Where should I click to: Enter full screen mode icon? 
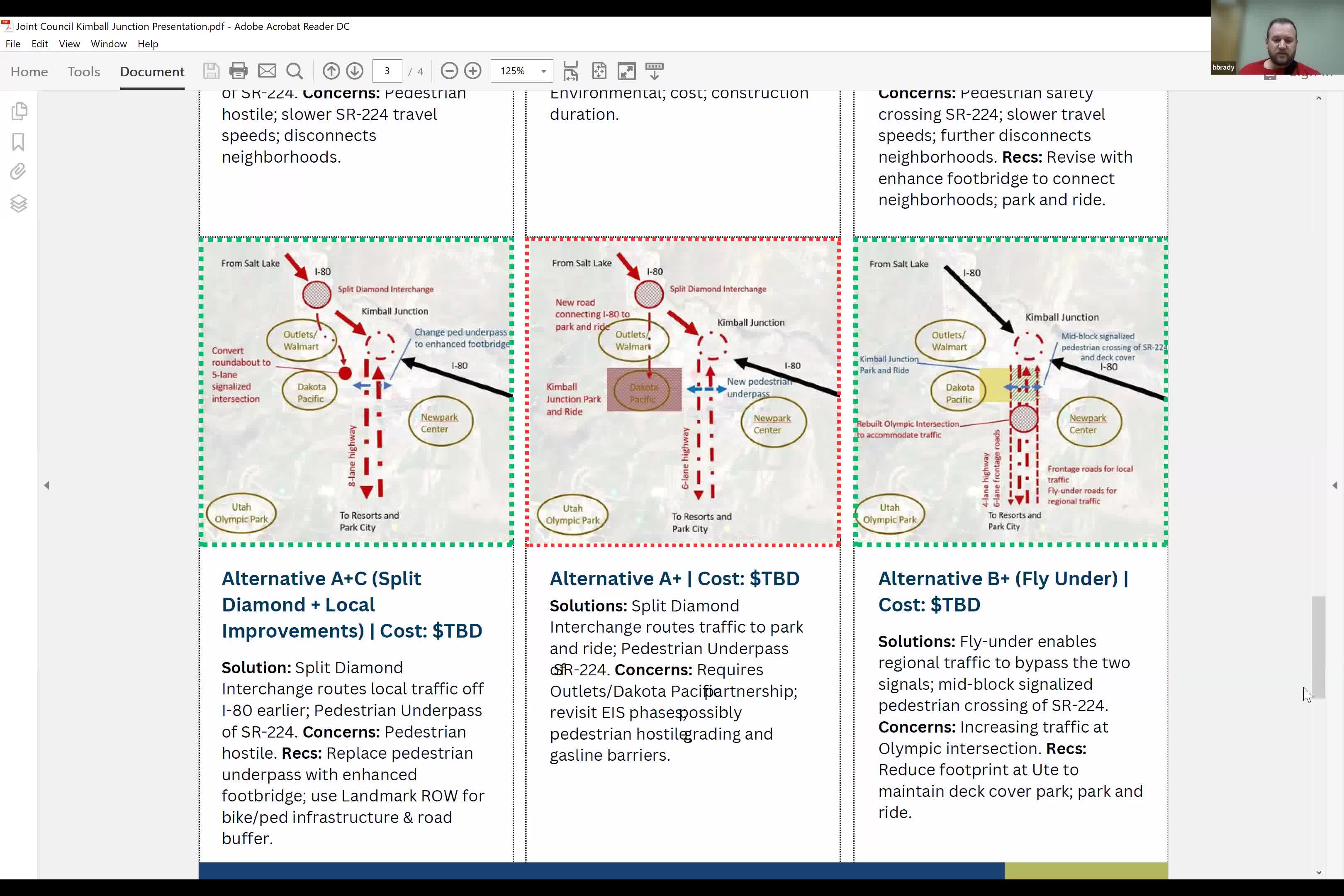[626, 71]
